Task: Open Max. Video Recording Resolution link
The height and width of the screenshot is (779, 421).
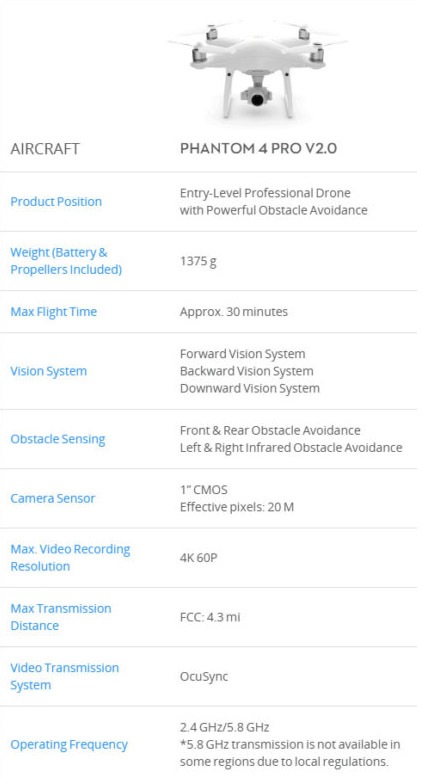Action: tap(70, 558)
